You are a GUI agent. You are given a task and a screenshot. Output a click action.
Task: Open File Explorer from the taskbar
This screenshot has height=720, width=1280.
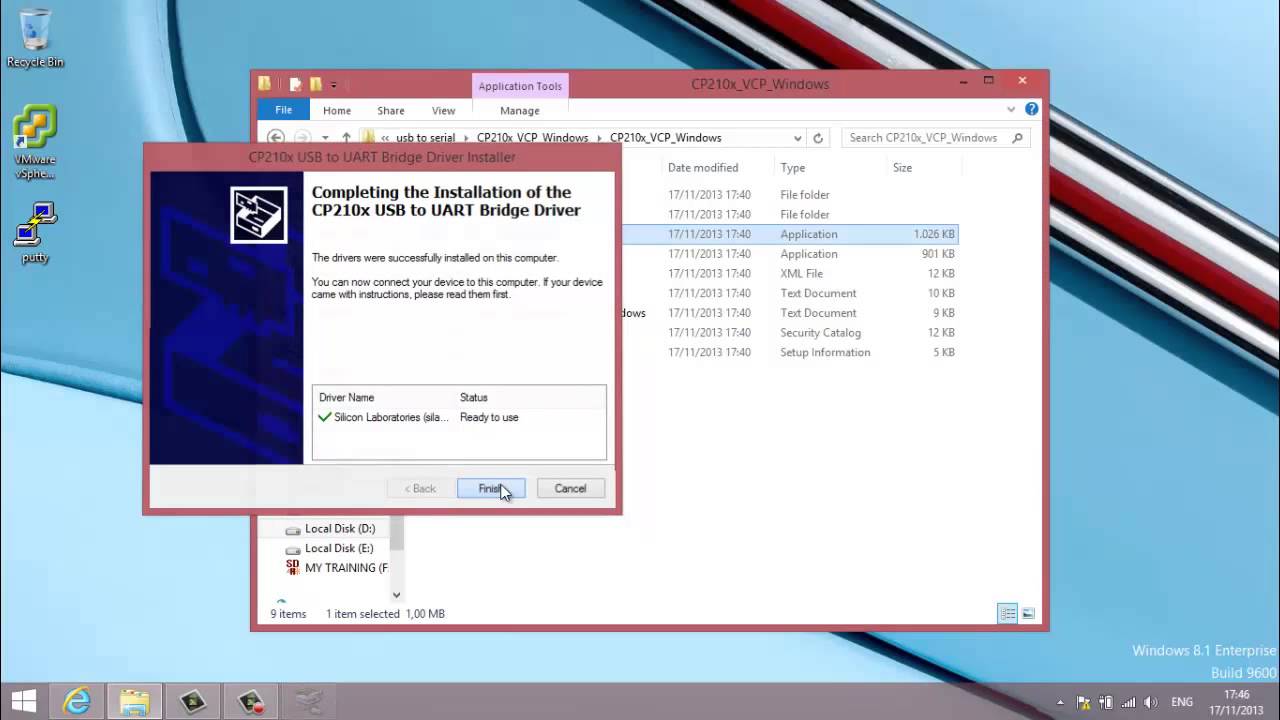(134, 701)
